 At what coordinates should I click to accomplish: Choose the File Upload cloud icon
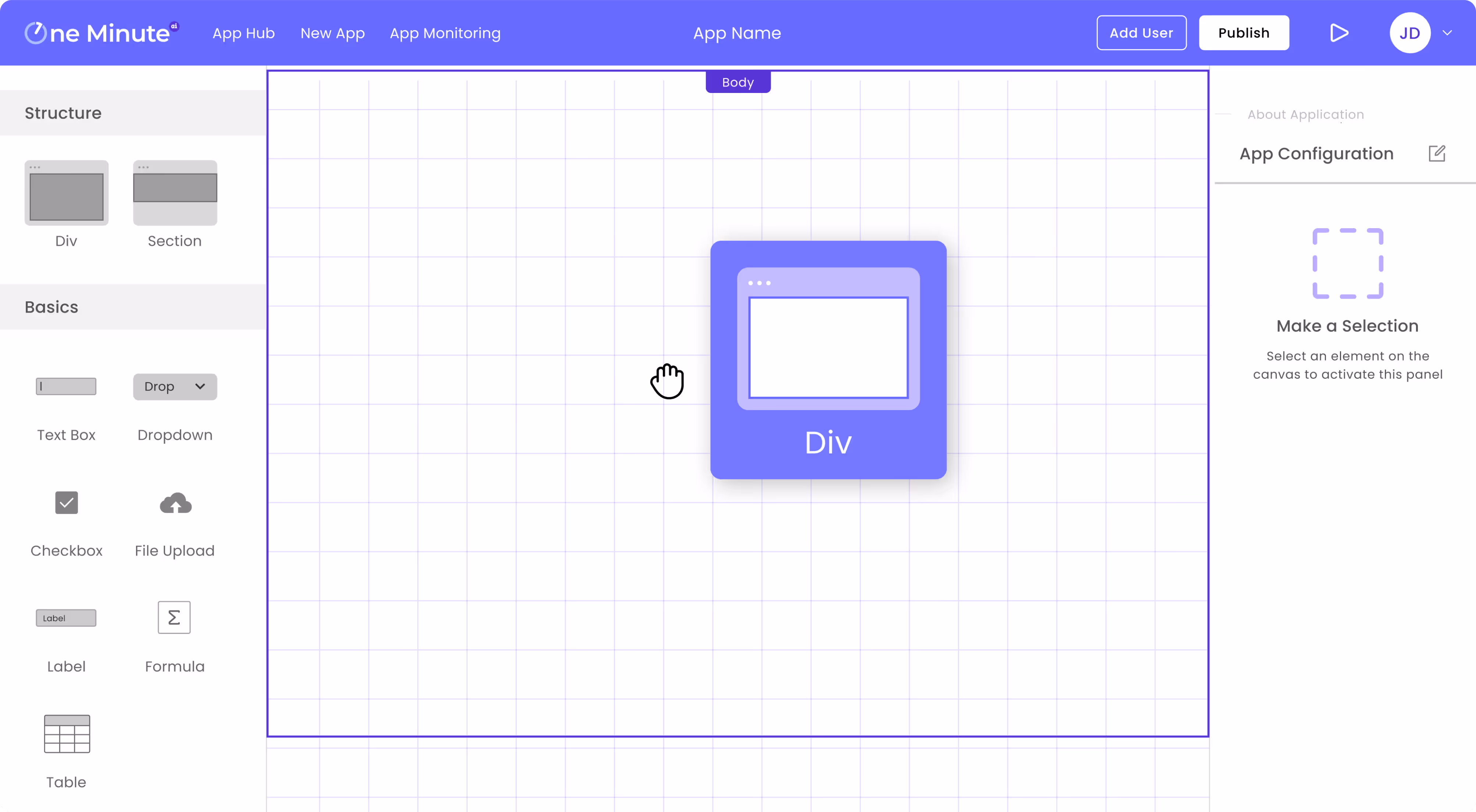[175, 503]
